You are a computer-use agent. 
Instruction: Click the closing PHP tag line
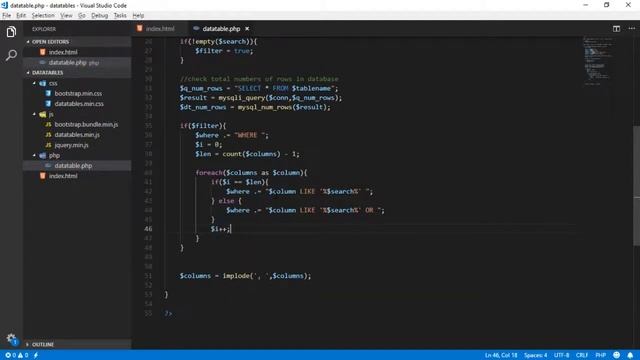pos(168,313)
